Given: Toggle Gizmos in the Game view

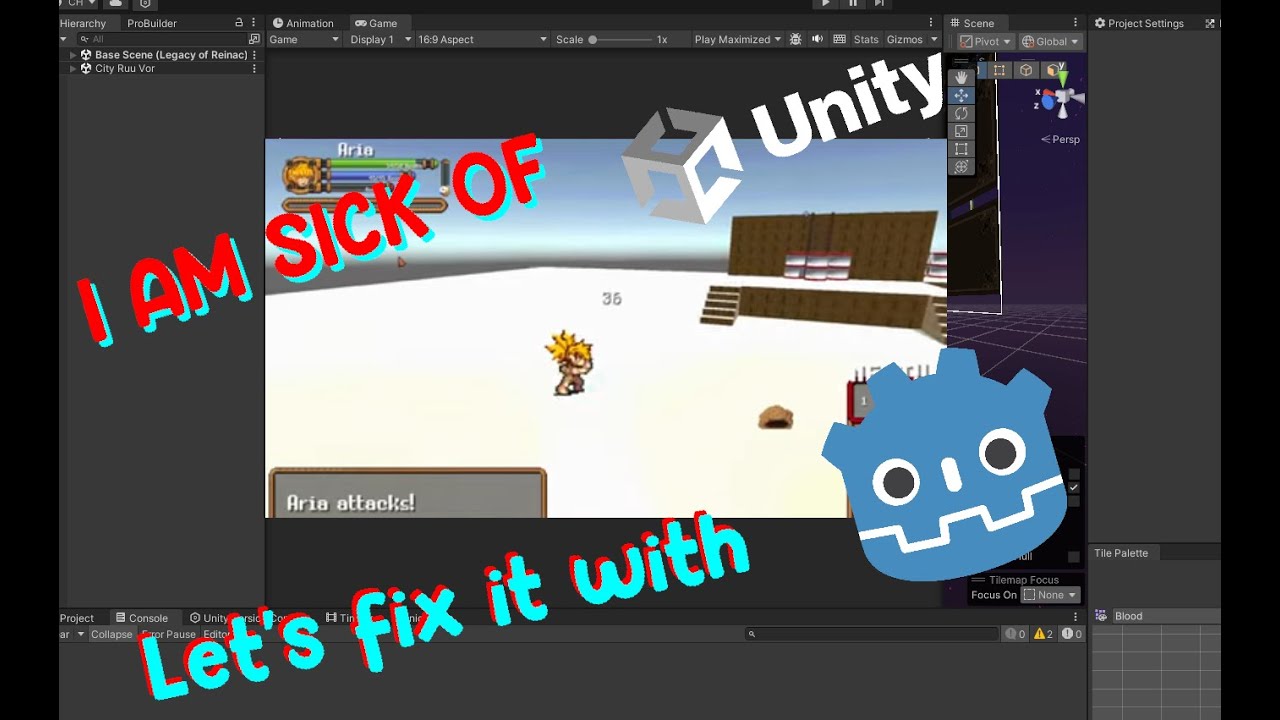Looking at the screenshot, I should [x=904, y=39].
